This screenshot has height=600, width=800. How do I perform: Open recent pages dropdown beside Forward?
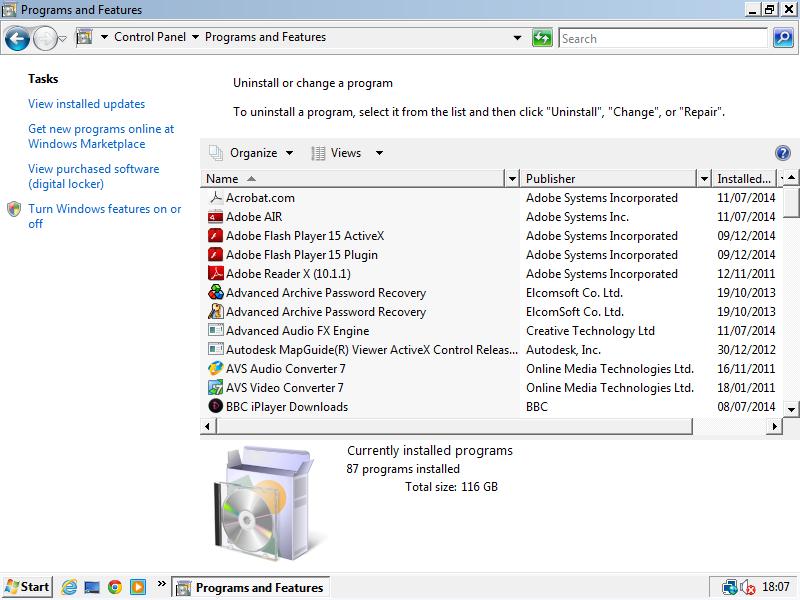click(x=63, y=38)
